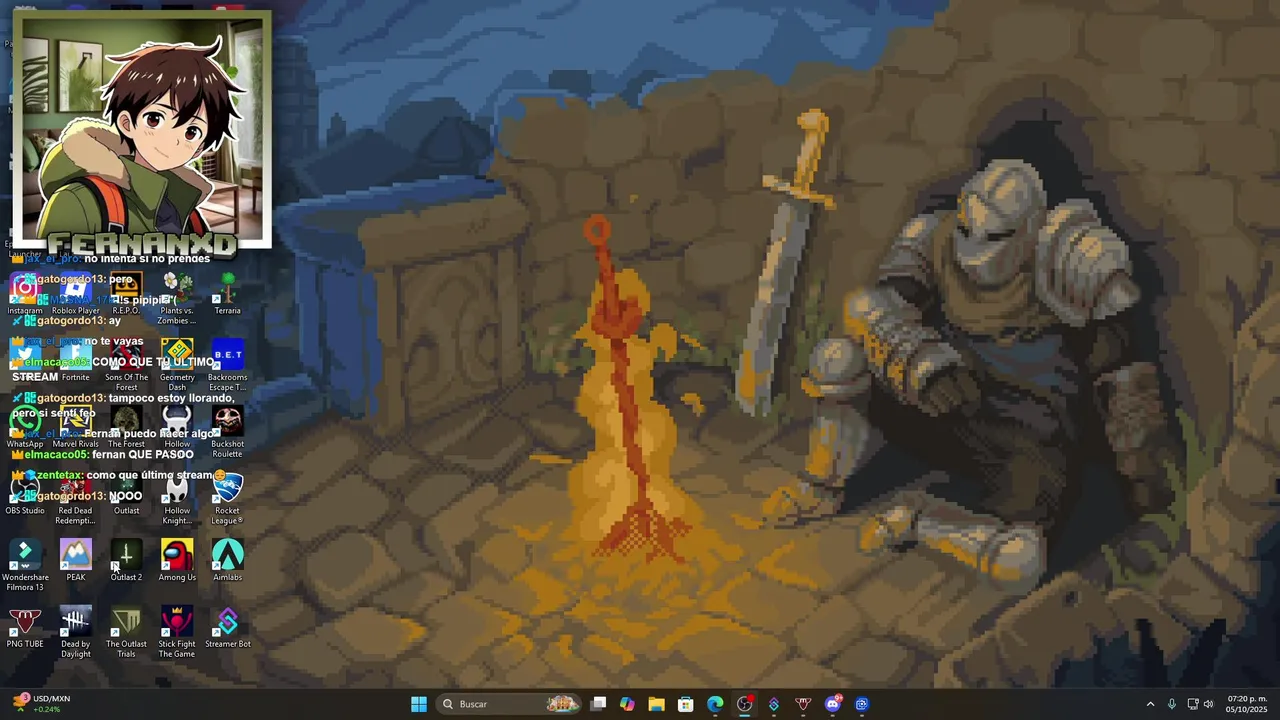
Task: Open File Explorer from the taskbar
Action: point(656,704)
